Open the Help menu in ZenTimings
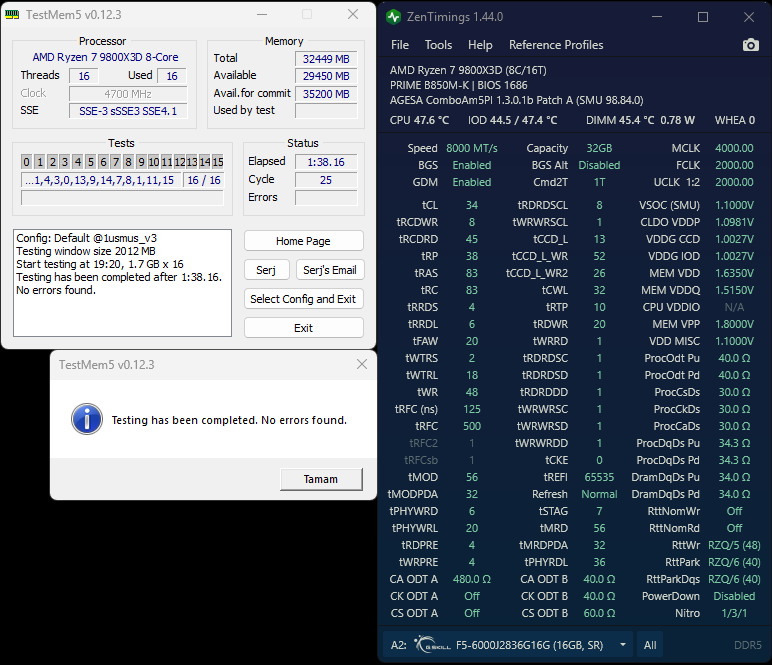The image size is (772, 665). [x=480, y=45]
